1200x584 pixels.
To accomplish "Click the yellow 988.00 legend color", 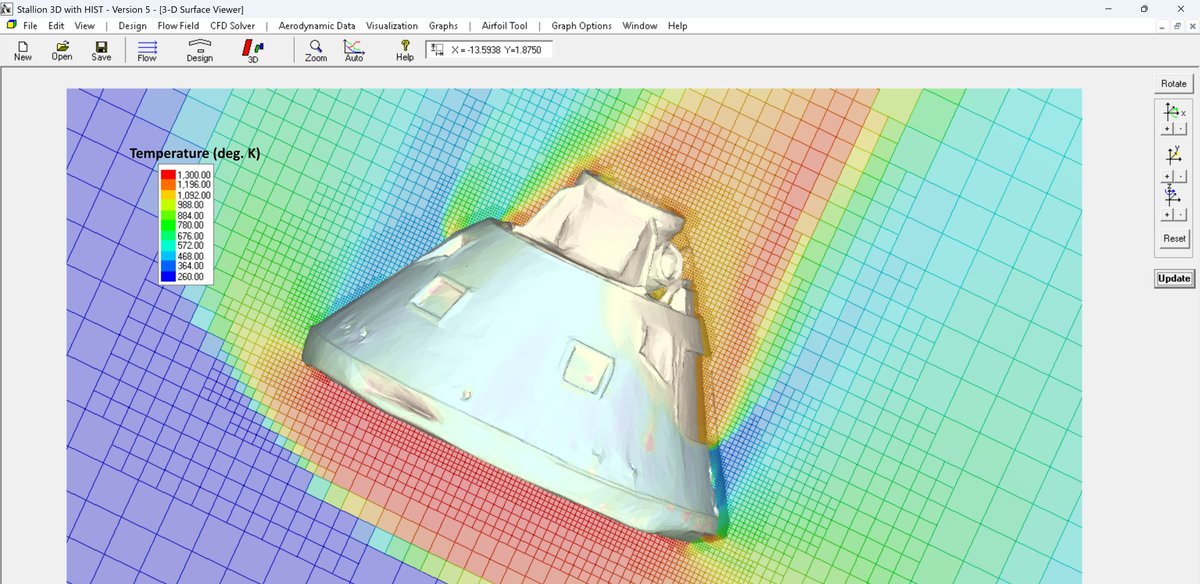I will pyautogui.click(x=168, y=205).
